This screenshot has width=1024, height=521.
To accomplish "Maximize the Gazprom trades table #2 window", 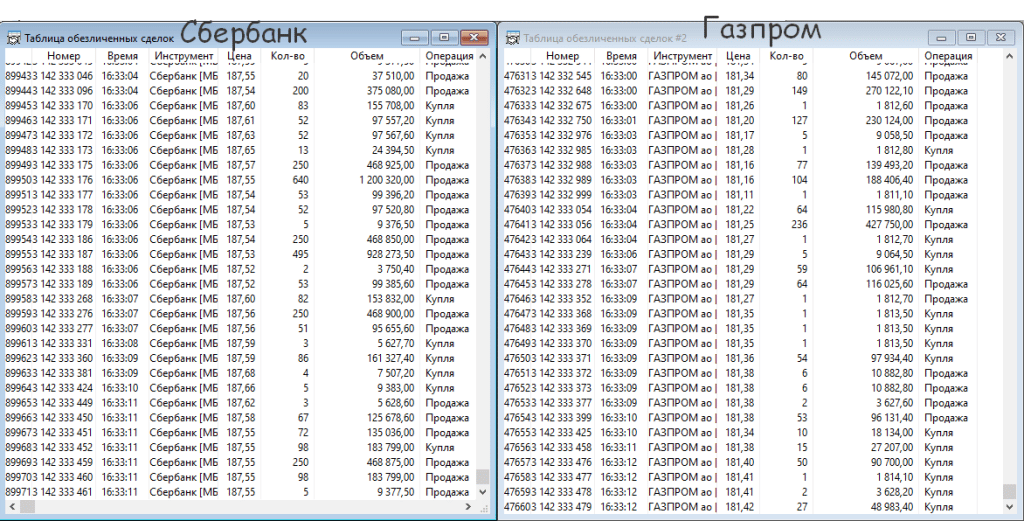I will click(x=970, y=37).
